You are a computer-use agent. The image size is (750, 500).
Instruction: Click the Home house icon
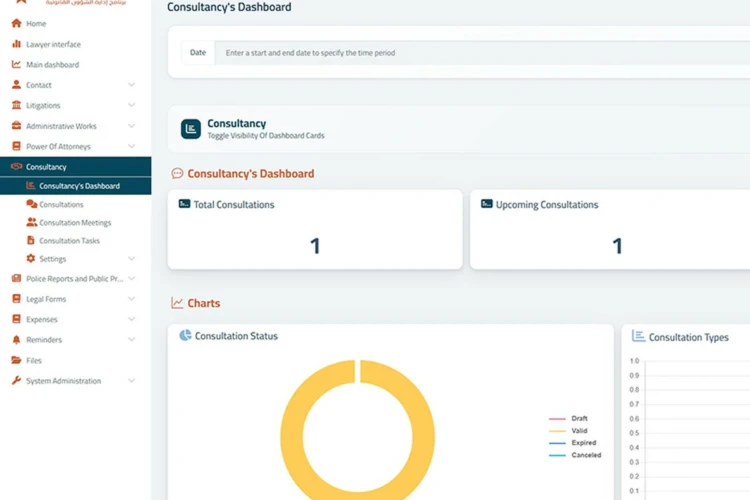pyautogui.click(x=16, y=23)
